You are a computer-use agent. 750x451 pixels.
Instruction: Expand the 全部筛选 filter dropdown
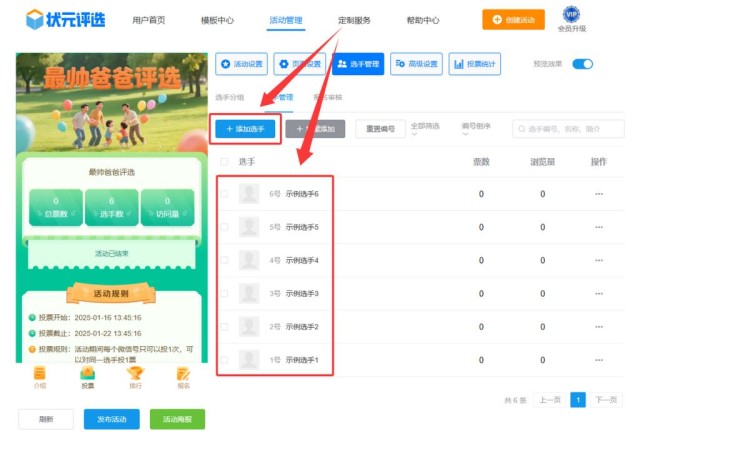click(425, 129)
